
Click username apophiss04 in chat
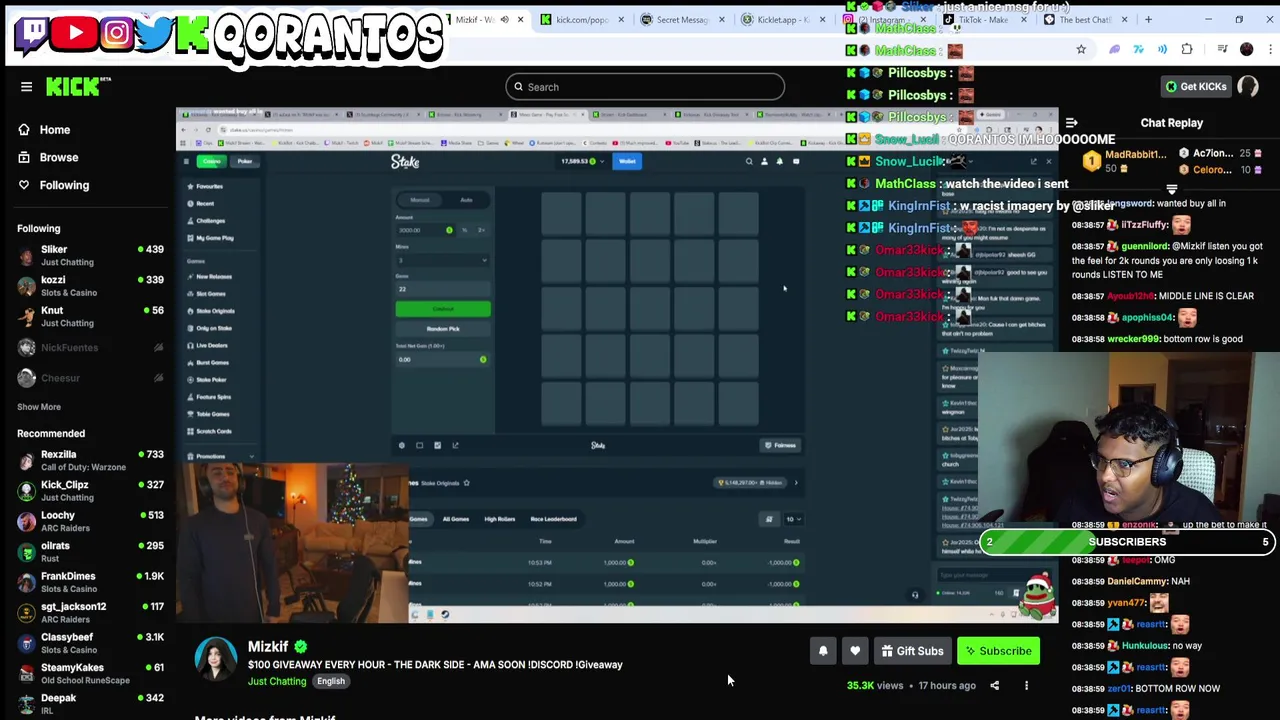click(1147, 318)
